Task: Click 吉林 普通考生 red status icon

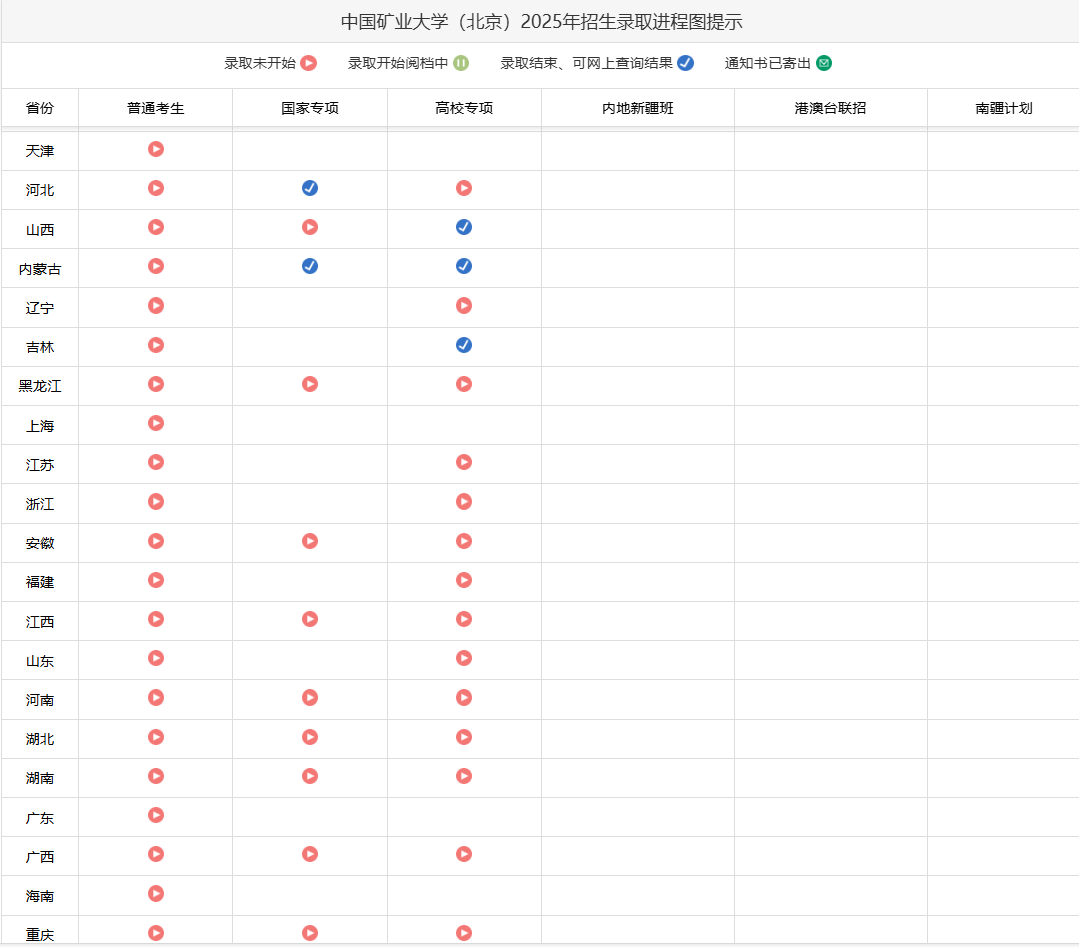Action: pos(156,345)
